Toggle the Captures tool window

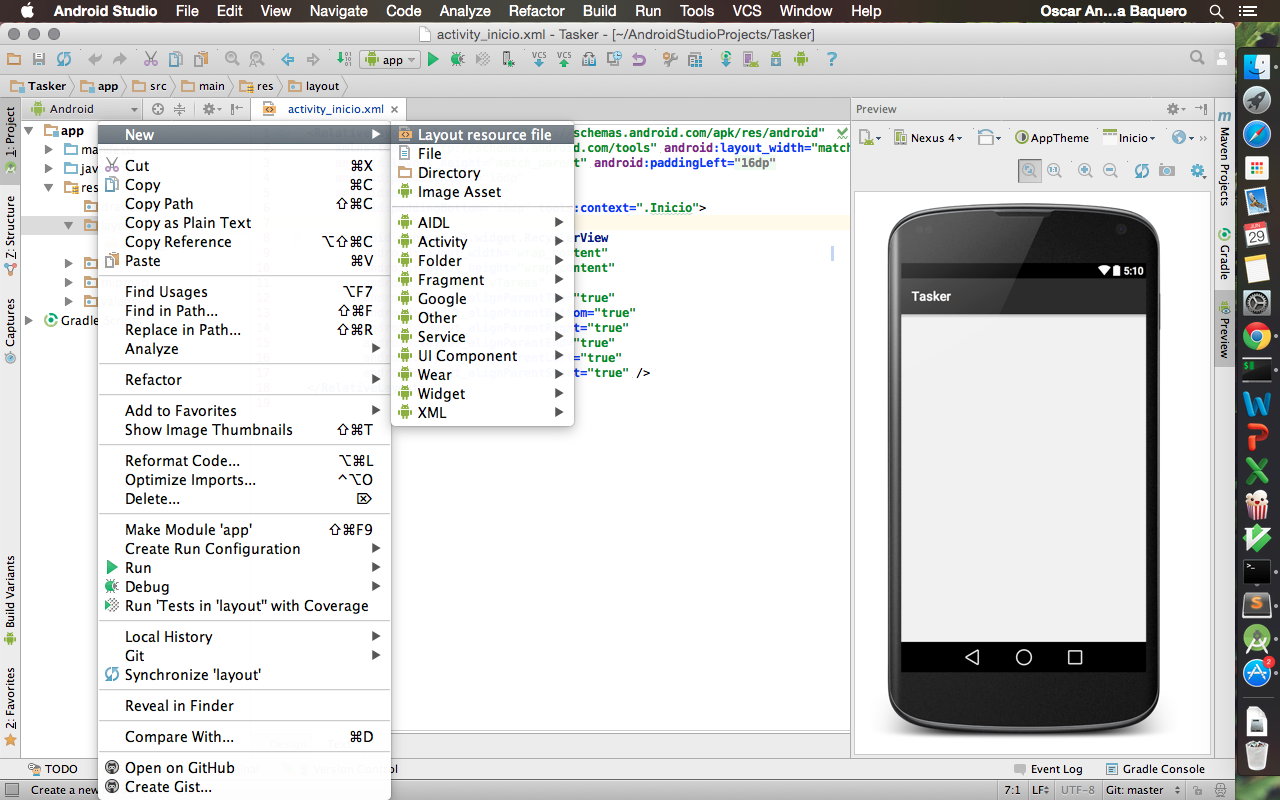[11, 330]
